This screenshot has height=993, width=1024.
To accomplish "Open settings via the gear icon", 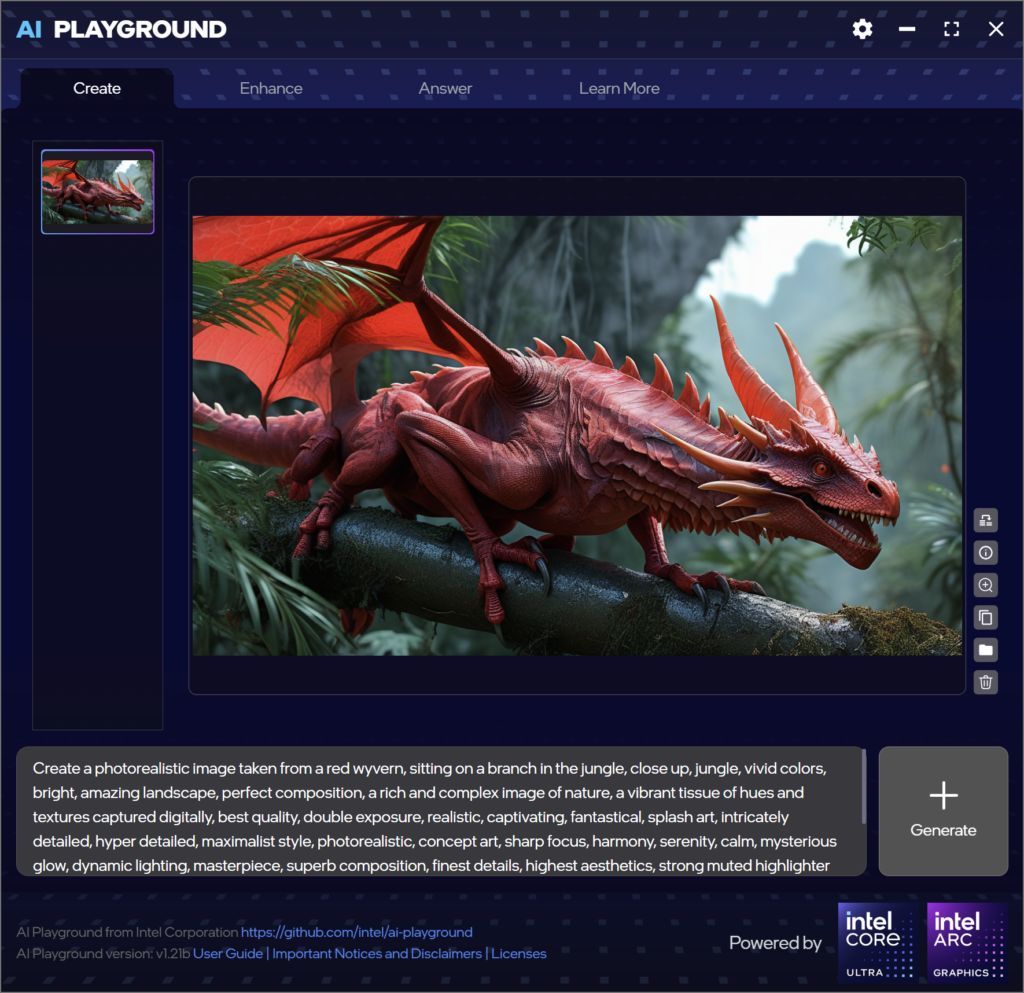I will point(862,29).
